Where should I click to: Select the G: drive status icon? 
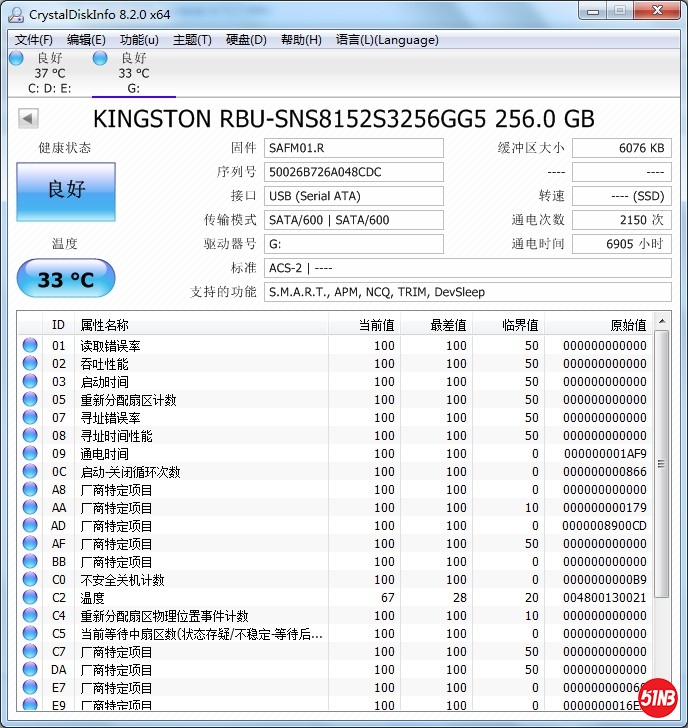click(100, 59)
